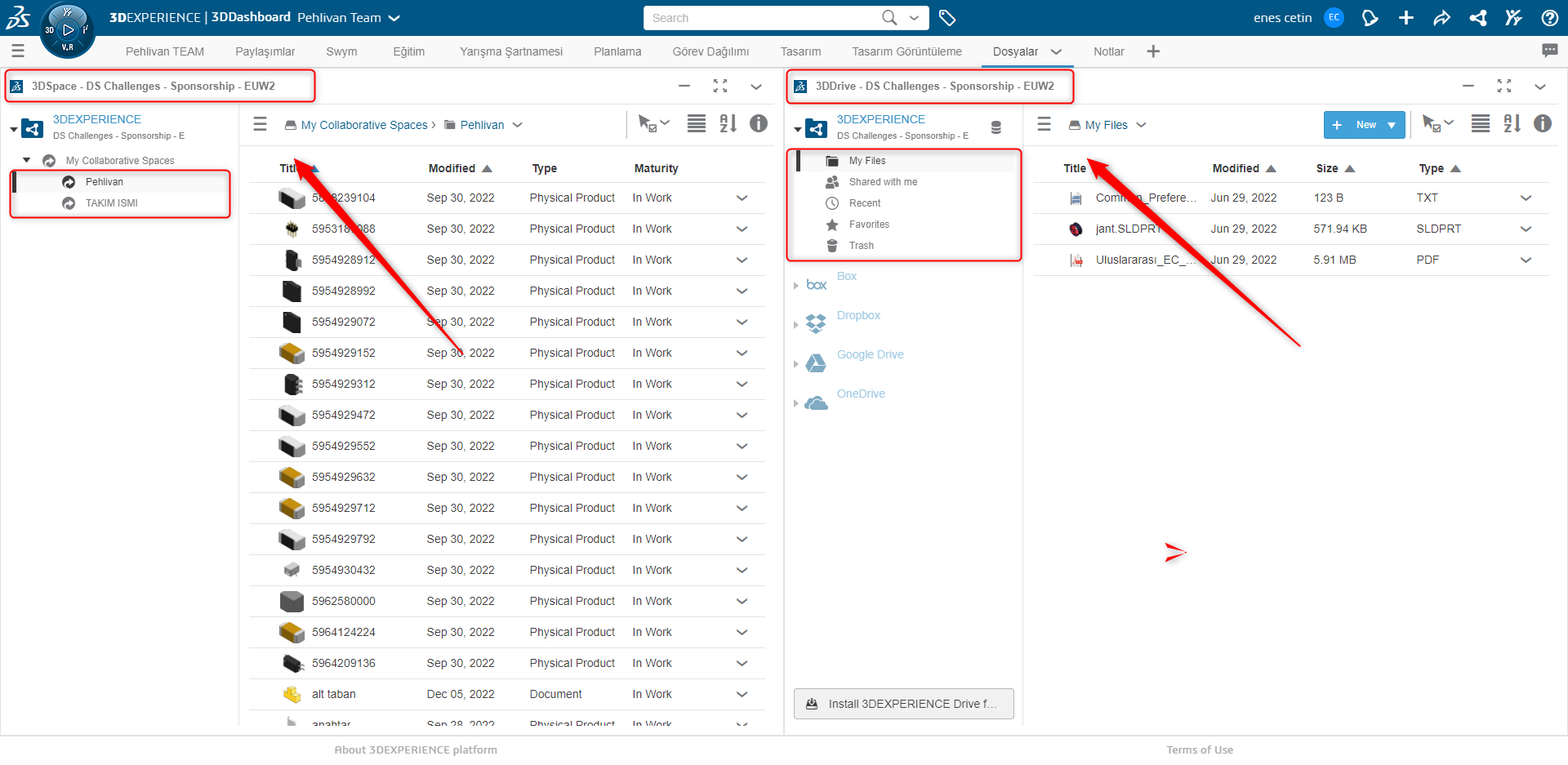
Task: Switch 3DSpace list view layout icon
Action: click(x=697, y=123)
